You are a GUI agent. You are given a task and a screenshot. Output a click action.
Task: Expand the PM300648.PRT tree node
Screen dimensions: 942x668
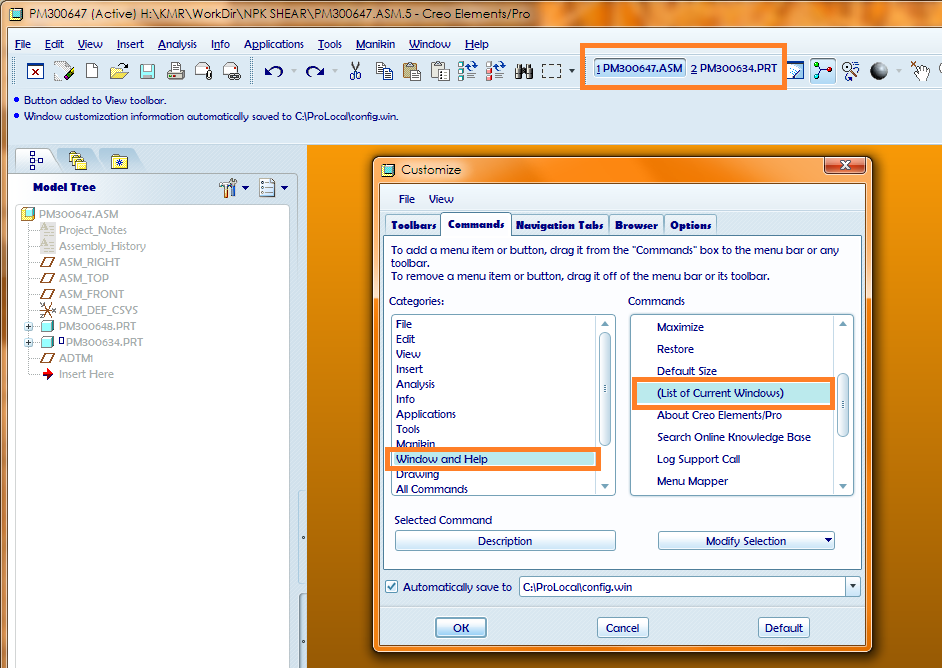[x=28, y=327]
